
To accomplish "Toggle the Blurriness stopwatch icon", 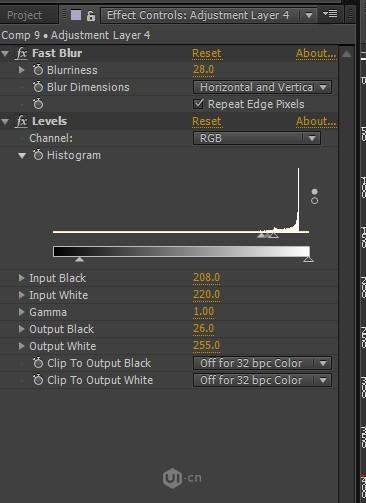I will point(38,70).
